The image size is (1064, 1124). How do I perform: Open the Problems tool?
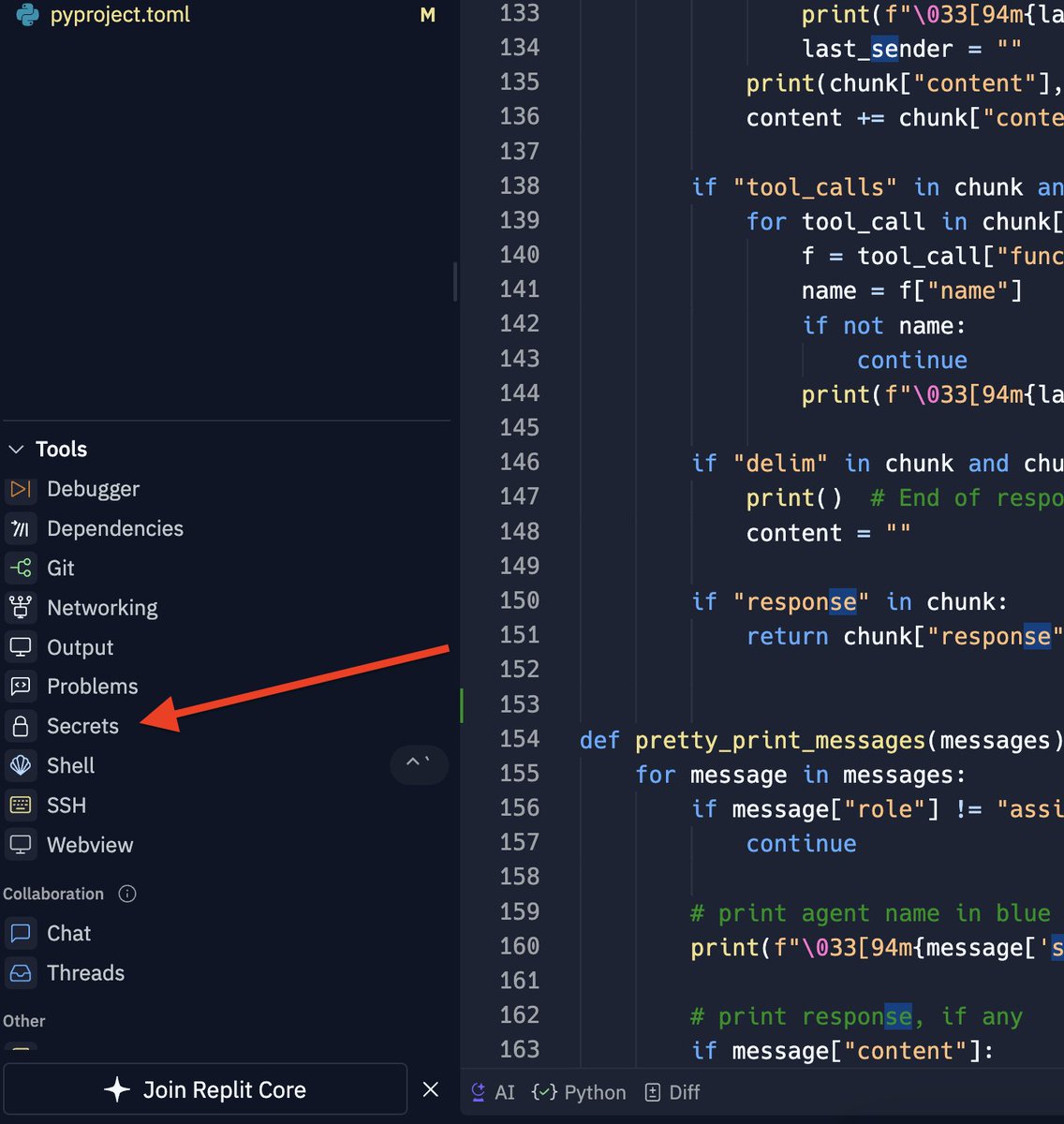92,687
